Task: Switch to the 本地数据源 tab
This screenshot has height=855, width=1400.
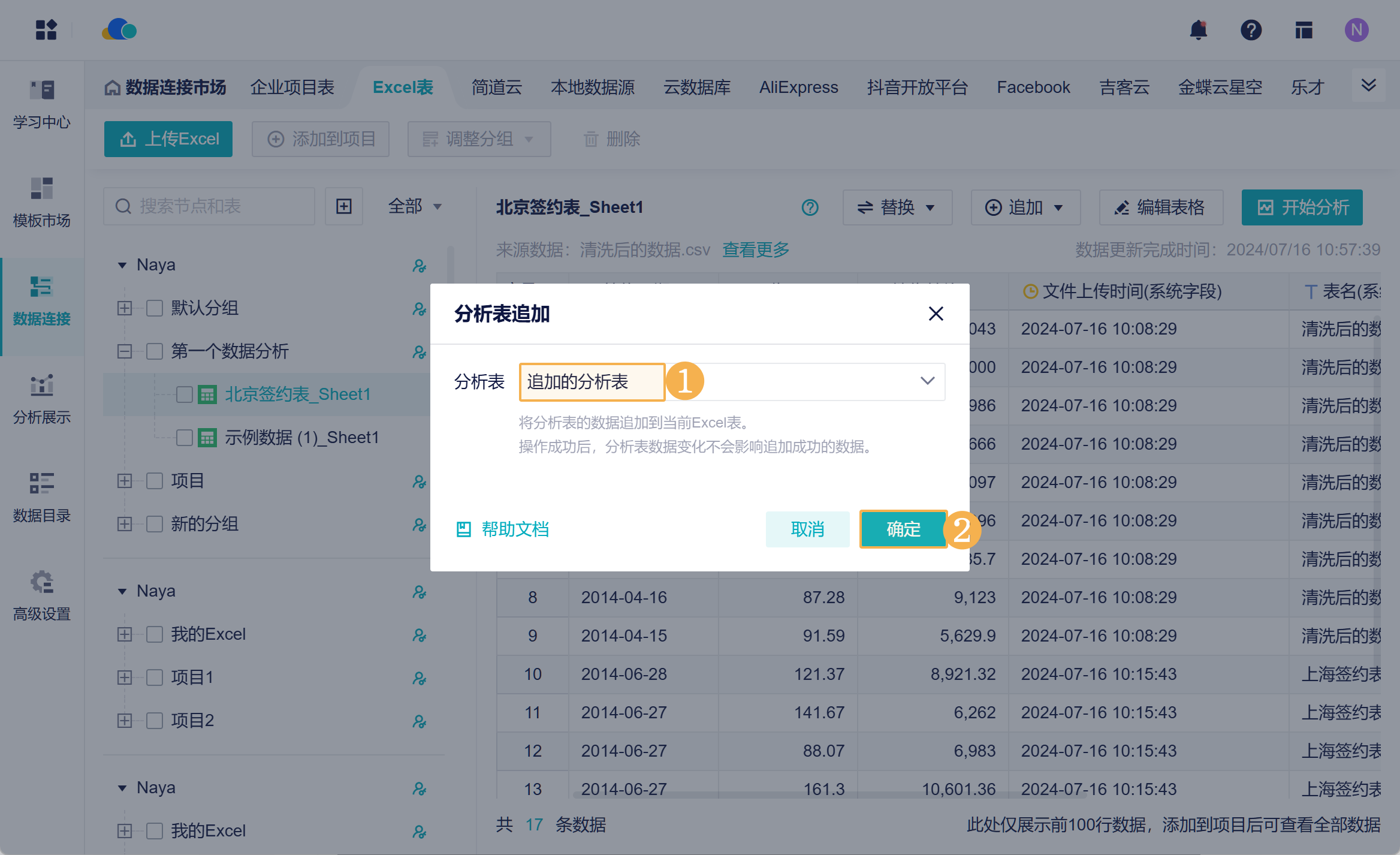Action: 592,88
